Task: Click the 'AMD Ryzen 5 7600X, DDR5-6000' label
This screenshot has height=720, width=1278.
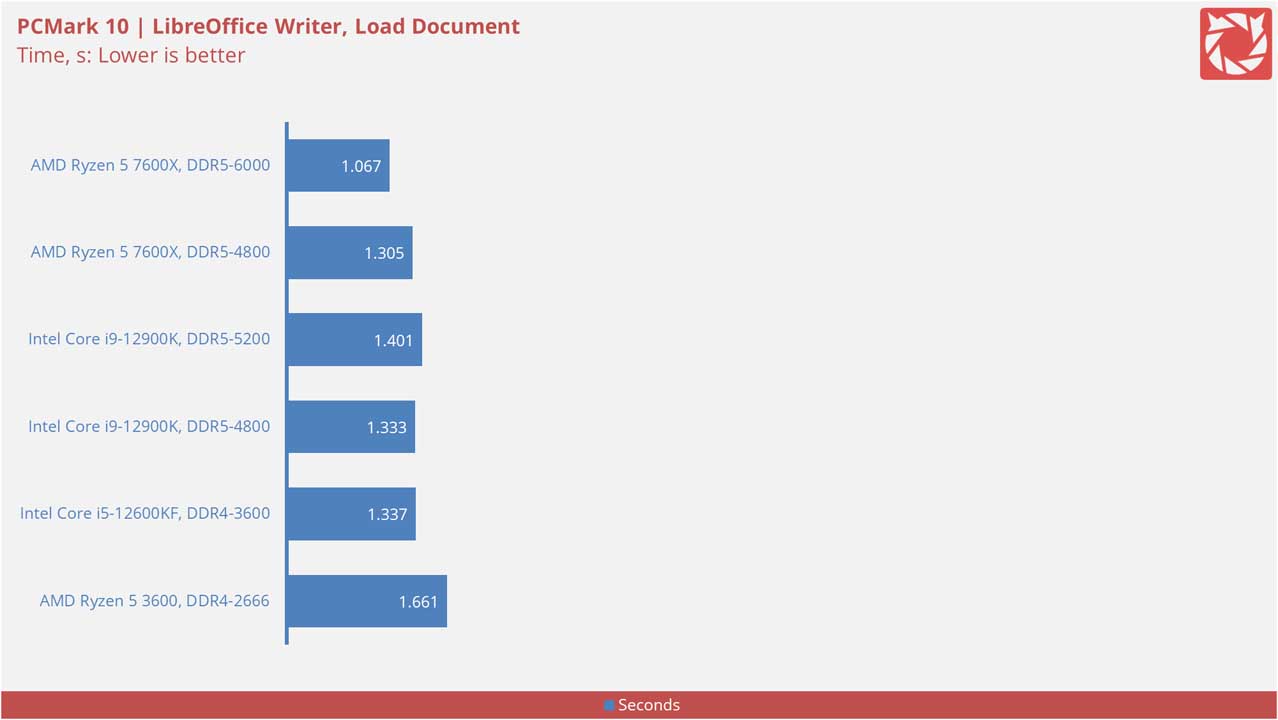Action: coord(150,165)
